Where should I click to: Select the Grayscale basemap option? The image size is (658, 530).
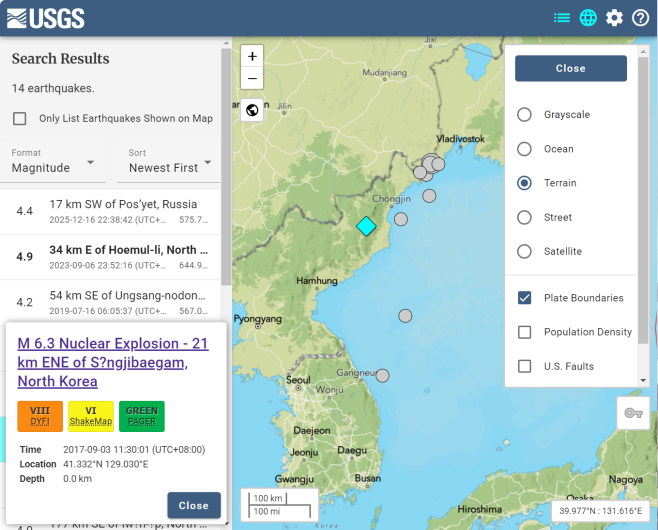coord(524,115)
